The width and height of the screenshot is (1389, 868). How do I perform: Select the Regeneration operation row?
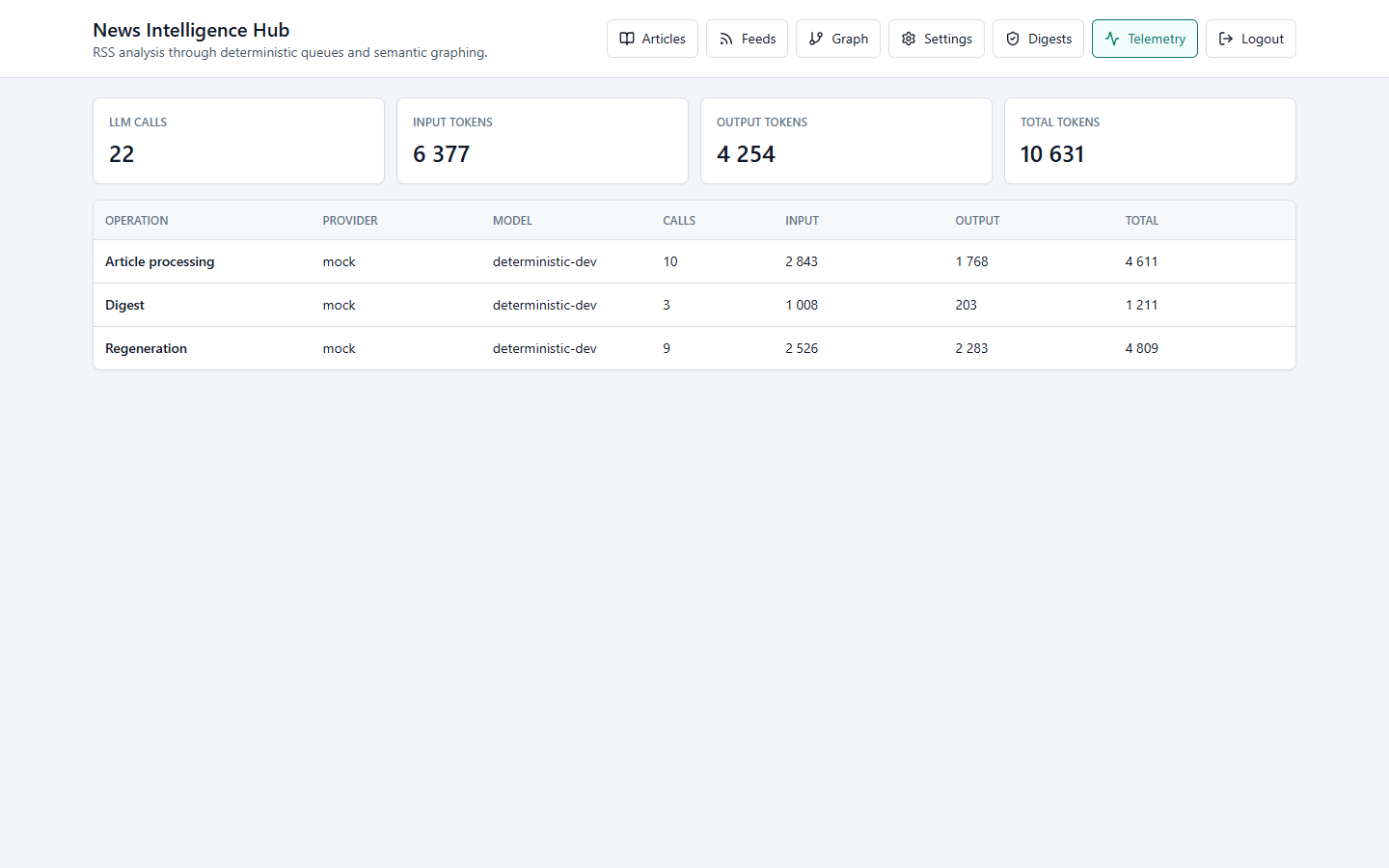[x=694, y=348]
